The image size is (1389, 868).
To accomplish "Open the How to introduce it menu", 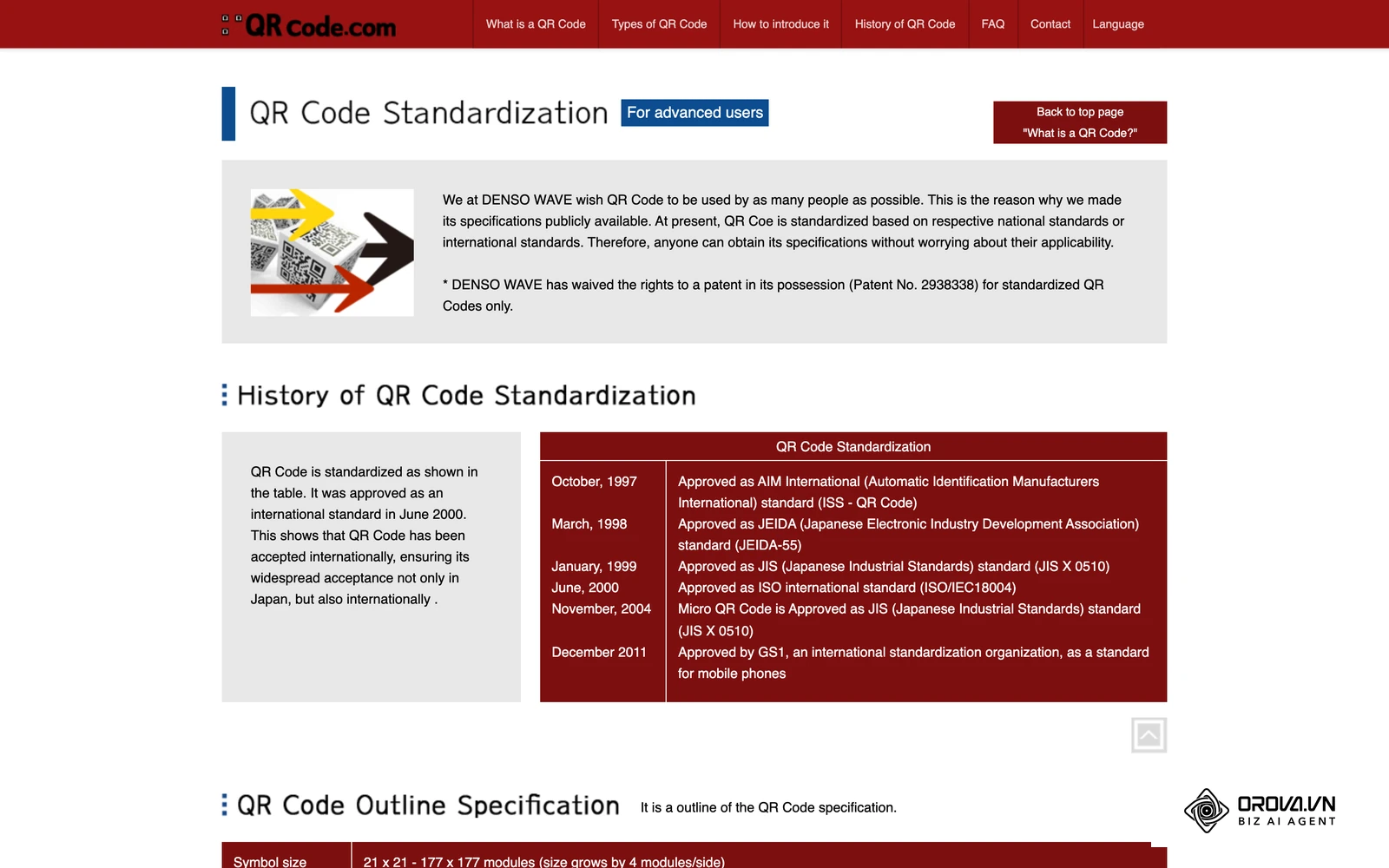I will point(780,24).
